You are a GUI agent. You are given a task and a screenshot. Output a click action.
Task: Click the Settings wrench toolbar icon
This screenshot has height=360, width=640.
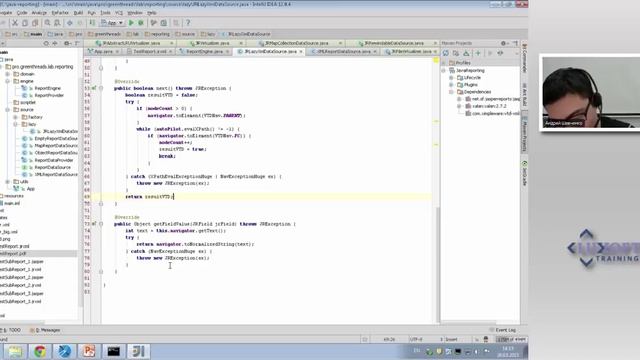click(x=153, y=23)
